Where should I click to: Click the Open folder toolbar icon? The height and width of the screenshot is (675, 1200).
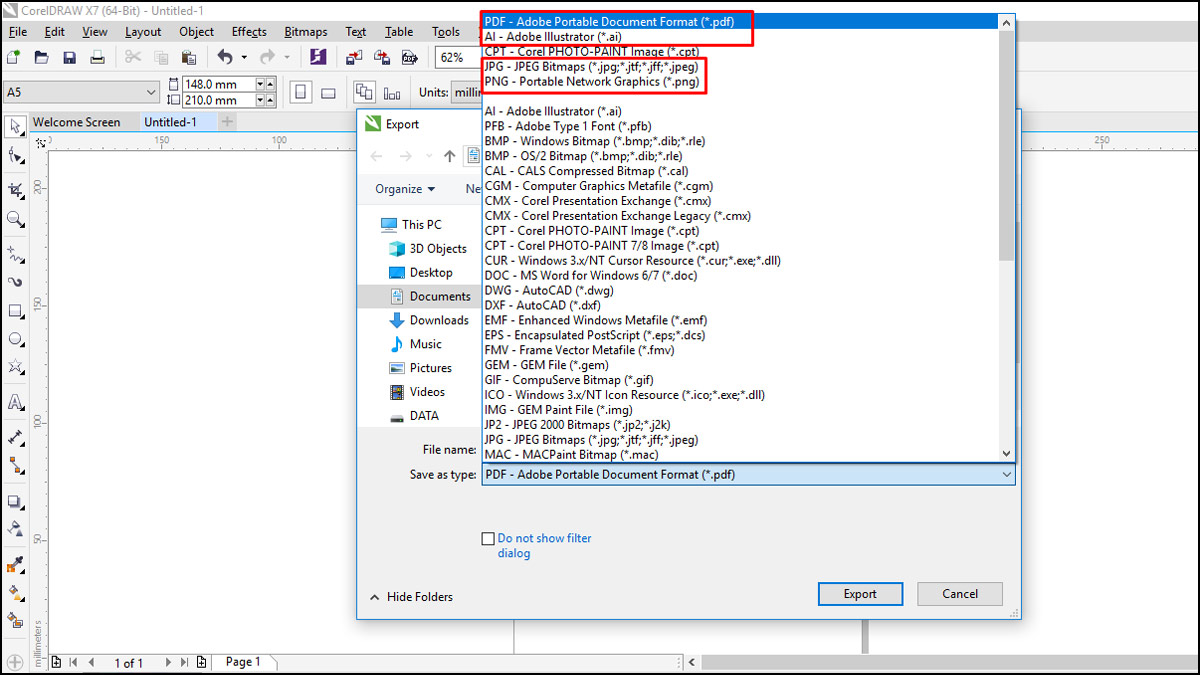click(41, 57)
